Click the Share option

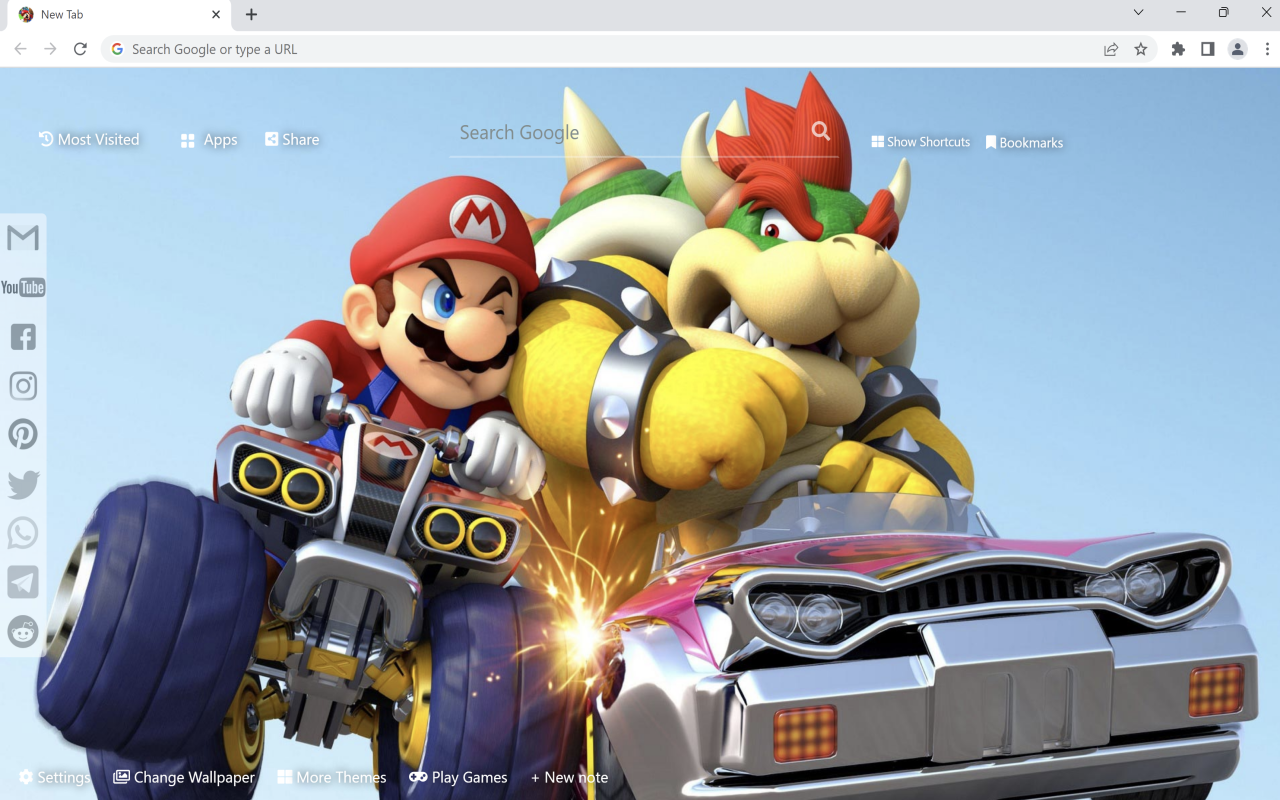(x=292, y=140)
